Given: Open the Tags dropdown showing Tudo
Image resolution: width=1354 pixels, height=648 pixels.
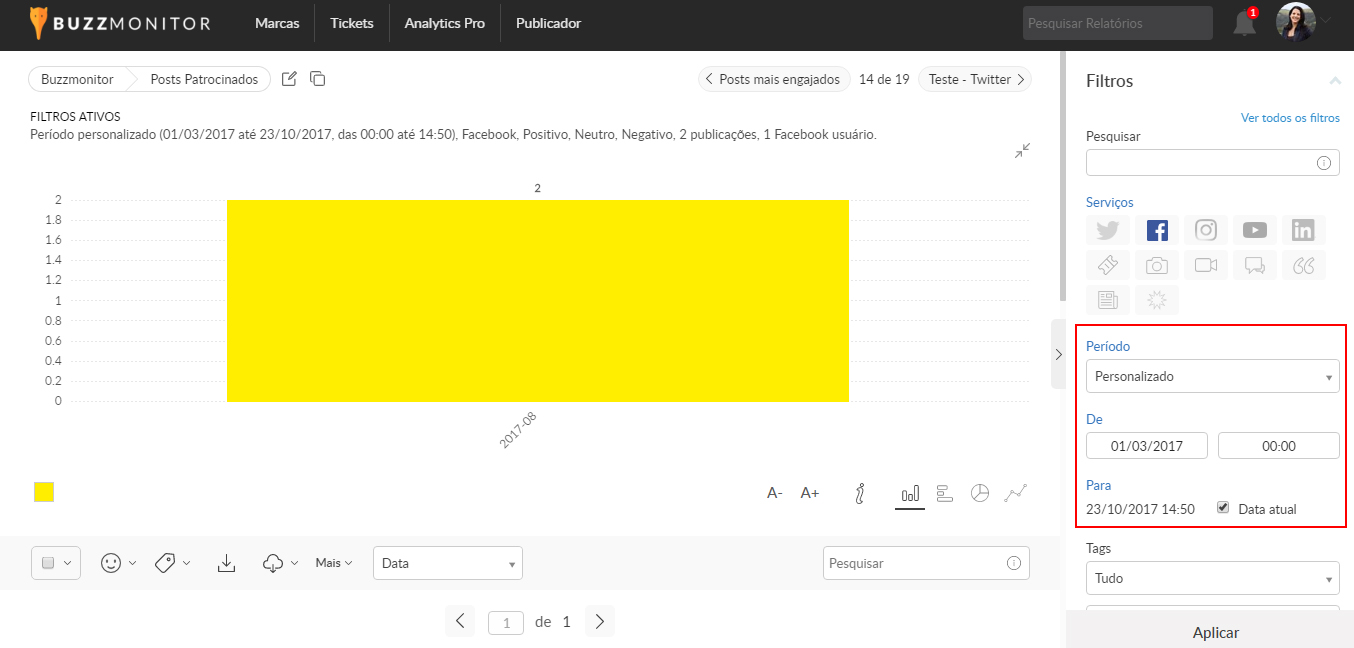Looking at the screenshot, I should (1212, 578).
